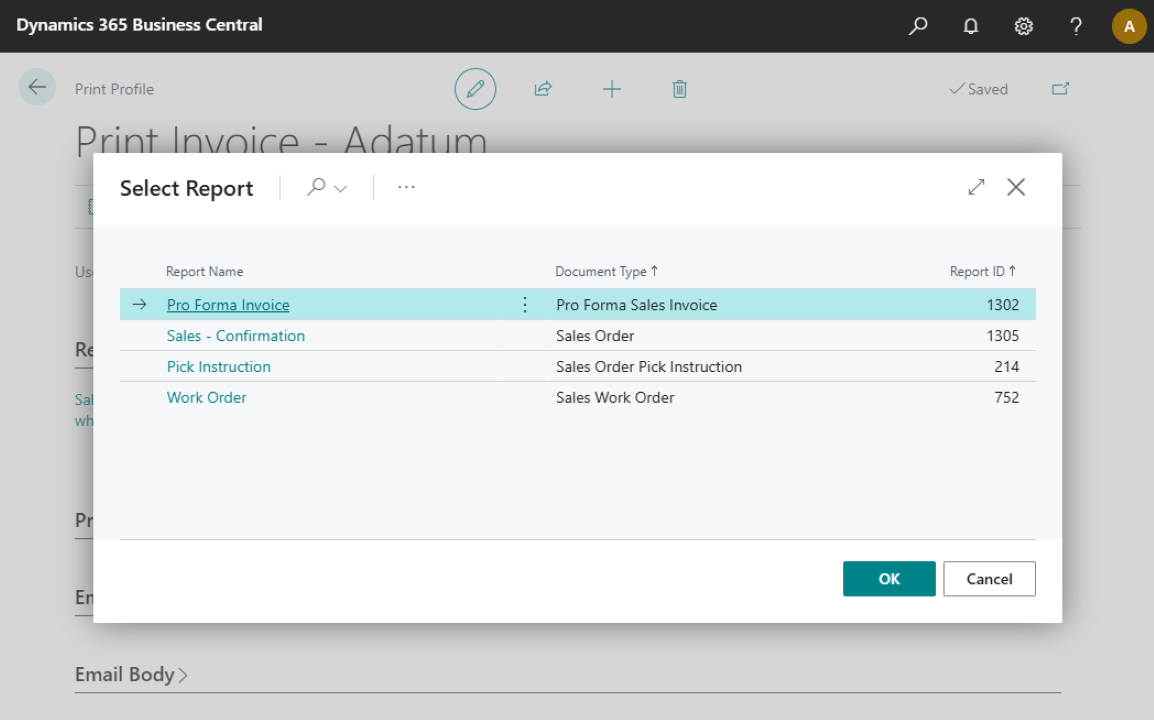1154x720 pixels.
Task: Expand the Select Report dialog to full screen
Action: point(976,187)
